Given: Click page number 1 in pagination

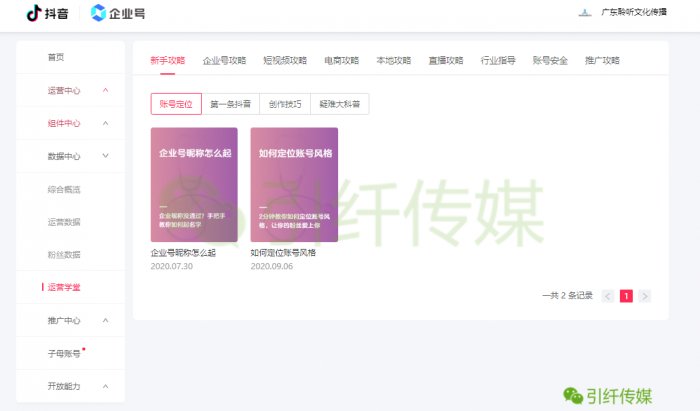Looking at the screenshot, I should tap(626, 296).
